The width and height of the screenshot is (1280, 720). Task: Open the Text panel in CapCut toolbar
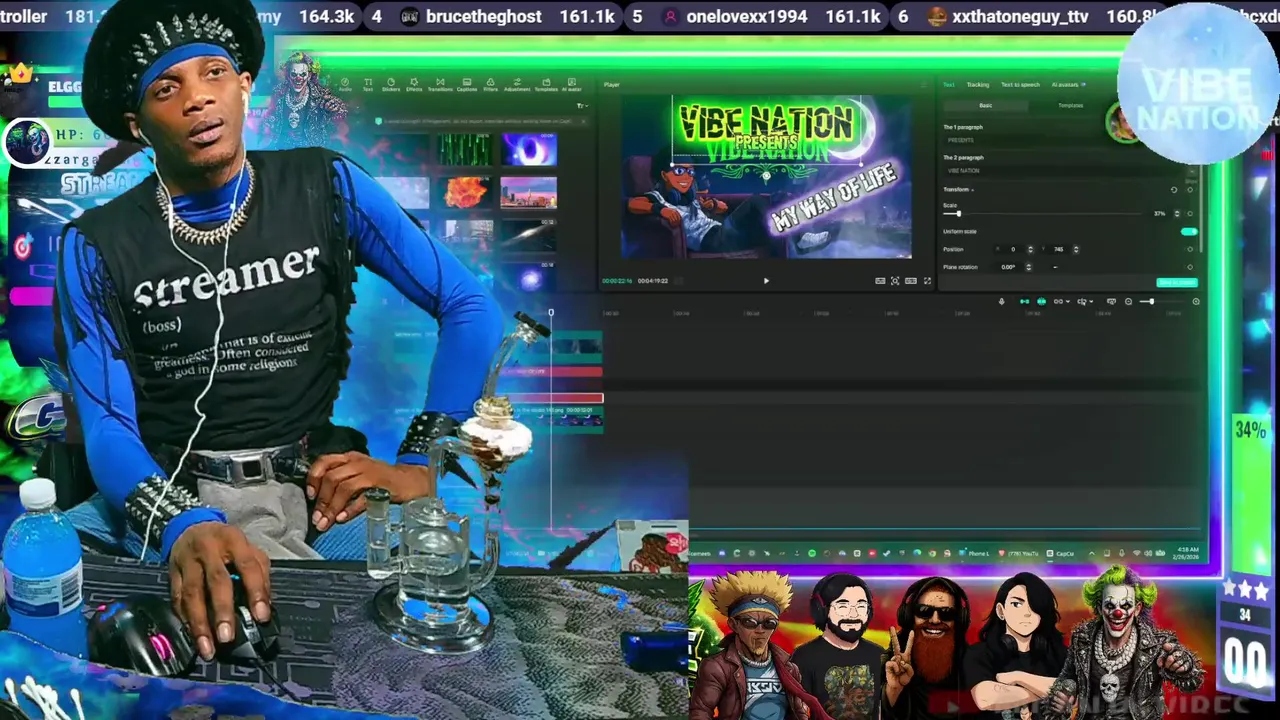pos(368,85)
